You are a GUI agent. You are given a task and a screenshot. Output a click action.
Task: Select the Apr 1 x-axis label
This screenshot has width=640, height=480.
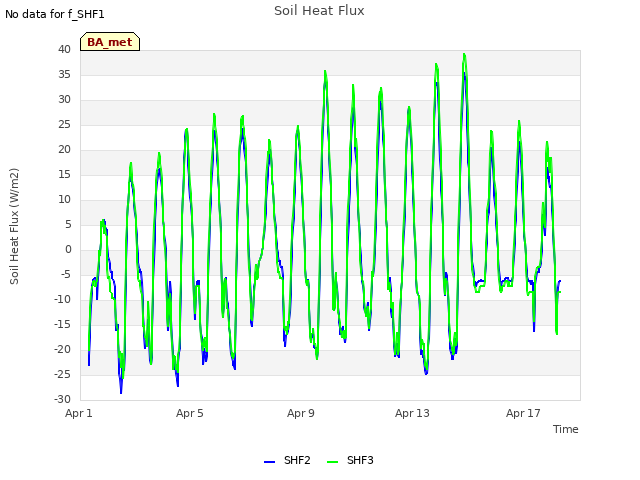coord(79,413)
